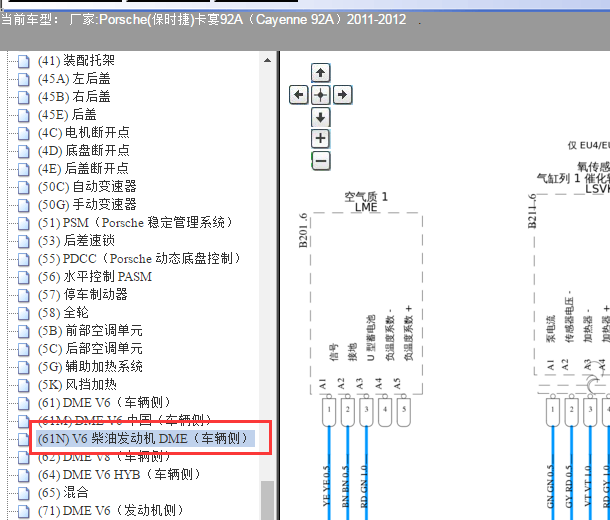610x520 pixels.
Task: Click page icon beside (53) 后差速锁
Action: pyautogui.click(x=24, y=241)
